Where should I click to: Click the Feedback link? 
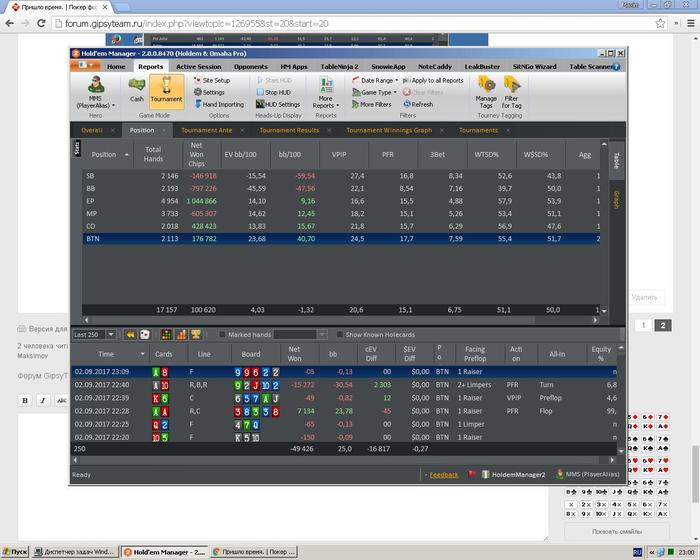(x=443, y=475)
